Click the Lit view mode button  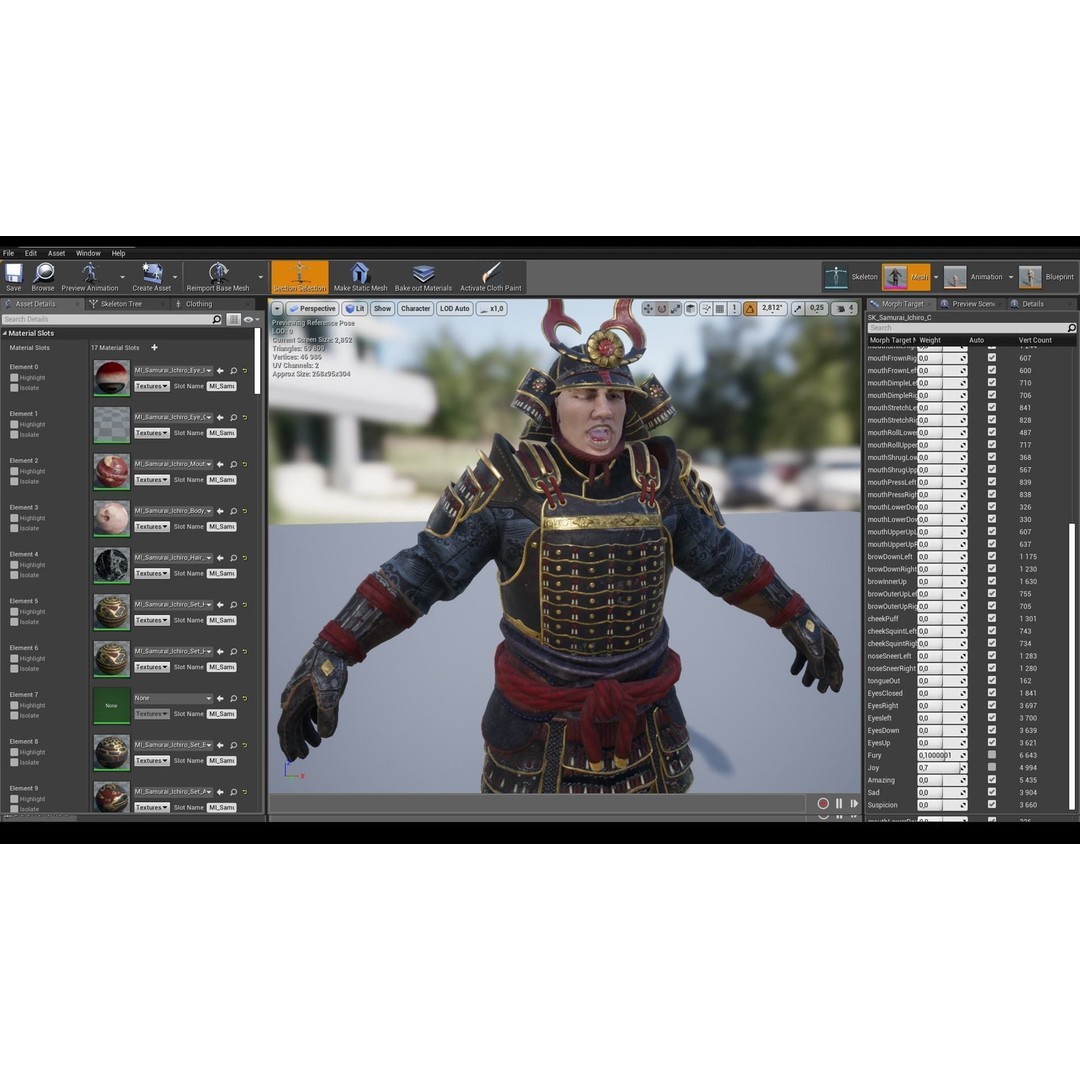click(355, 309)
